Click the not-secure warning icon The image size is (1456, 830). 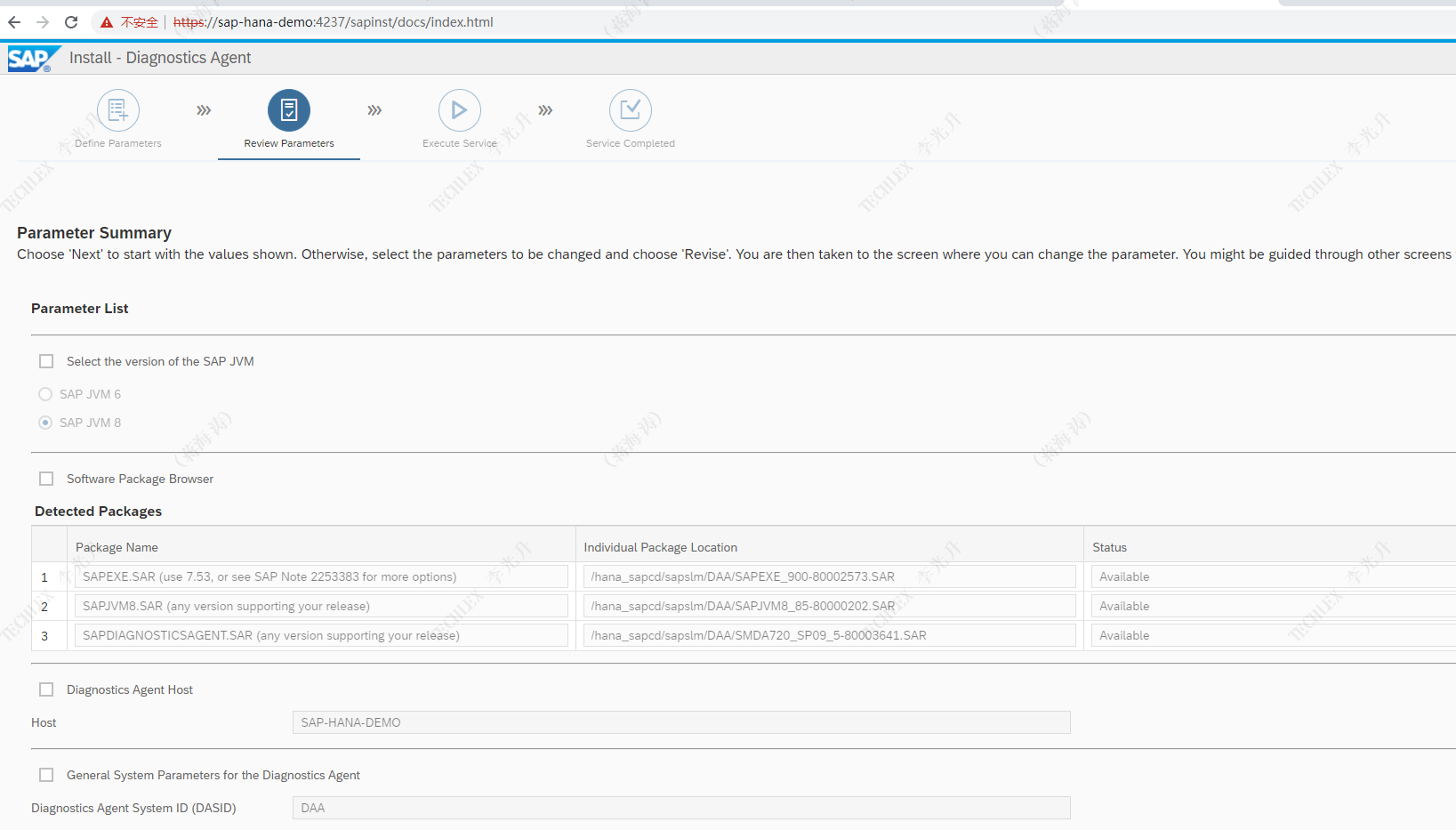point(107,22)
